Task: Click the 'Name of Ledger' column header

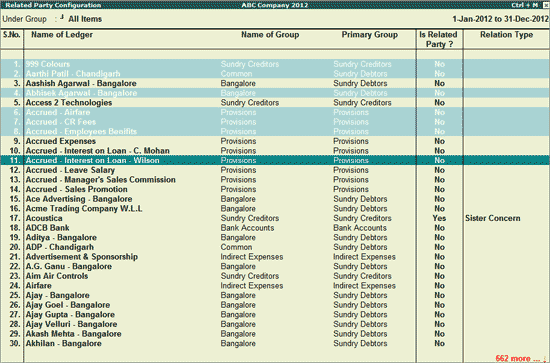Action: point(62,35)
